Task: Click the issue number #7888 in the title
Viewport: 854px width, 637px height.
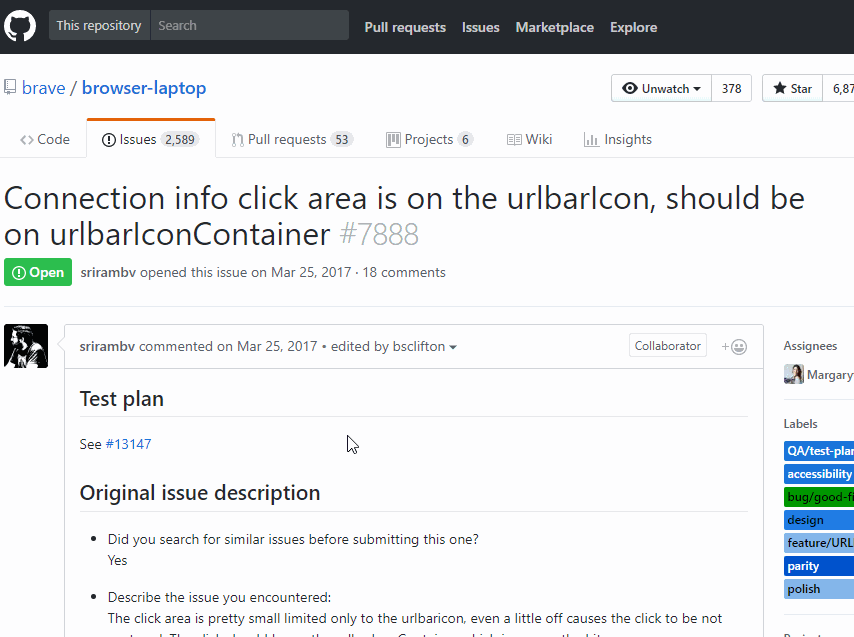Action: point(379,235)
